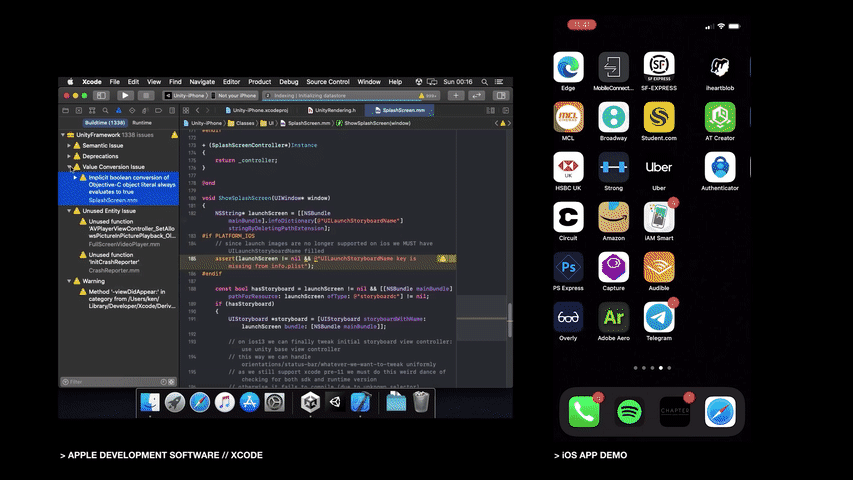Open editor options lines icon
The image size is (853, 480).
(491, 110)
